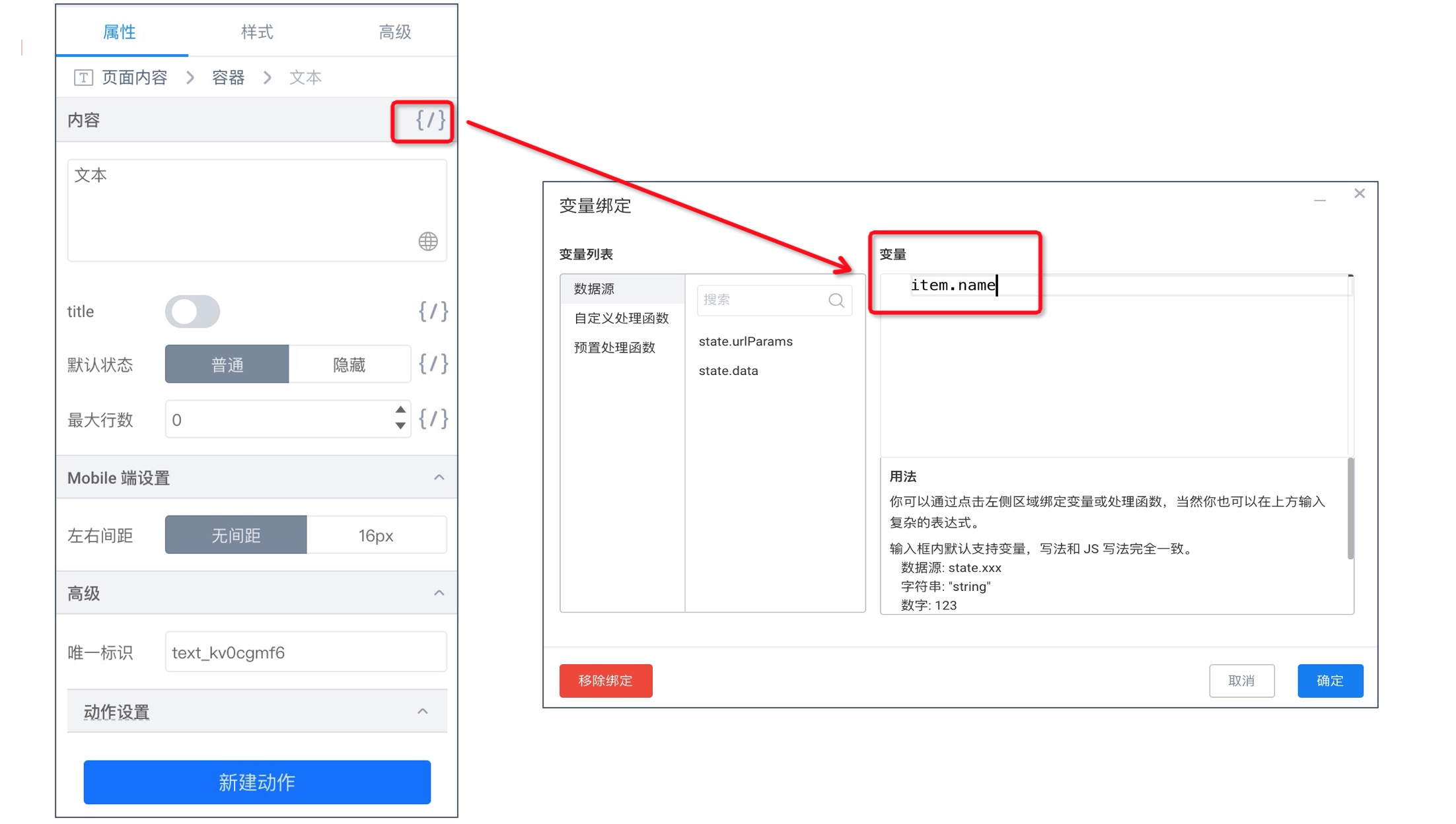Image resolution: width=1456 pixels, height=824 pixels.
Task: Open variable binding for 最大行数
Action: [433, 419]
